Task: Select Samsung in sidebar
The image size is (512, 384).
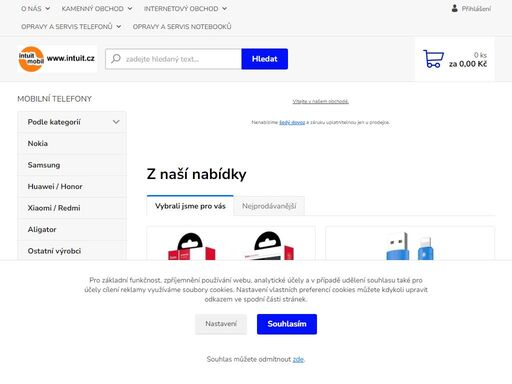Action: [x=72, y=165]
